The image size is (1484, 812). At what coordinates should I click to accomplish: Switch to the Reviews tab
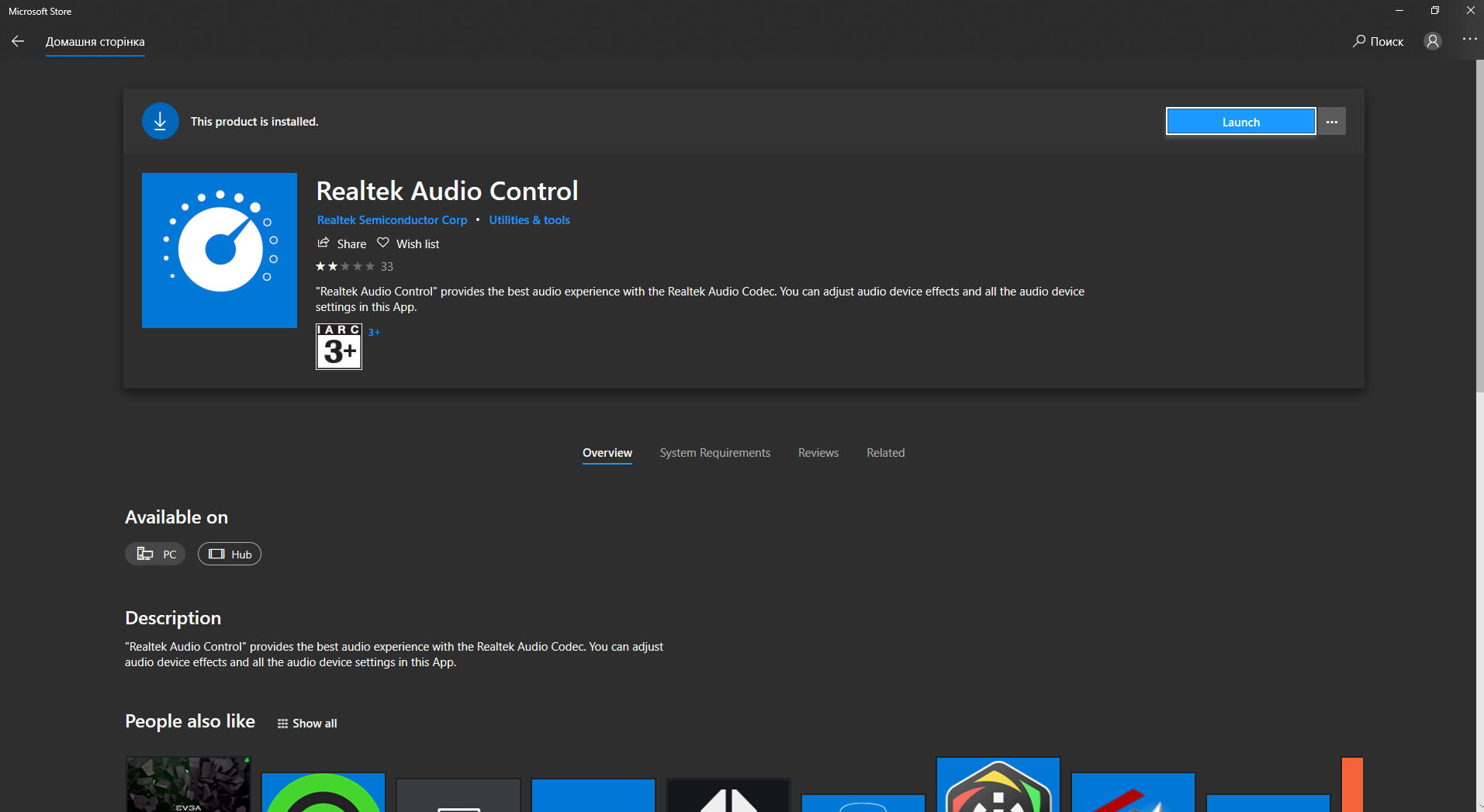coord(818,453)
